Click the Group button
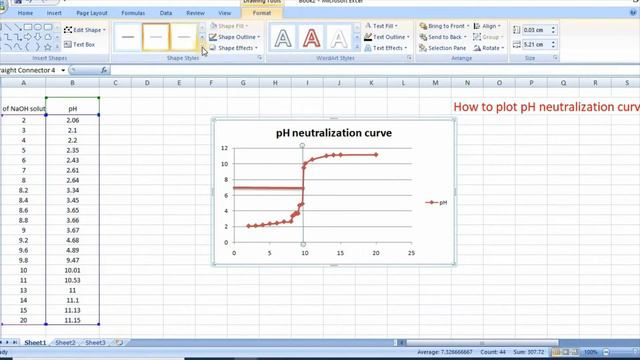Image resolution: width=640 pixels, height=360 pixels. pyautogui.click(x=488, y=37)
